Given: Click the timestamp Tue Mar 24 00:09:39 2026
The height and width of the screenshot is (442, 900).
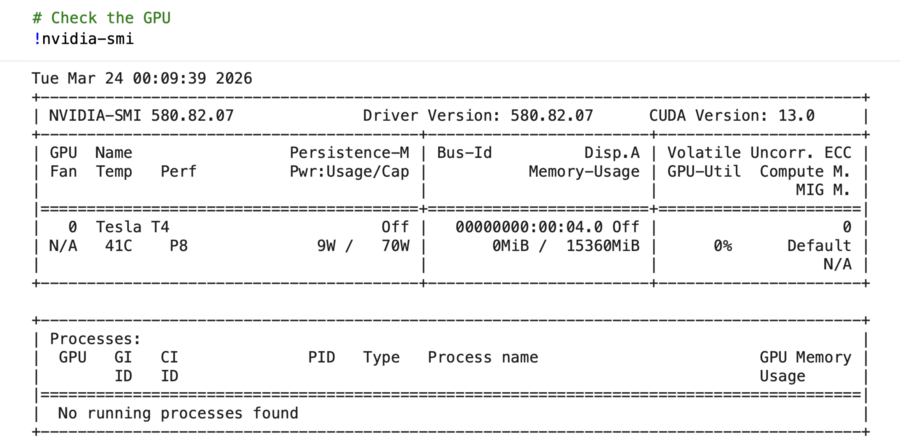Looking at the screenshot, I should click(142, 78).
